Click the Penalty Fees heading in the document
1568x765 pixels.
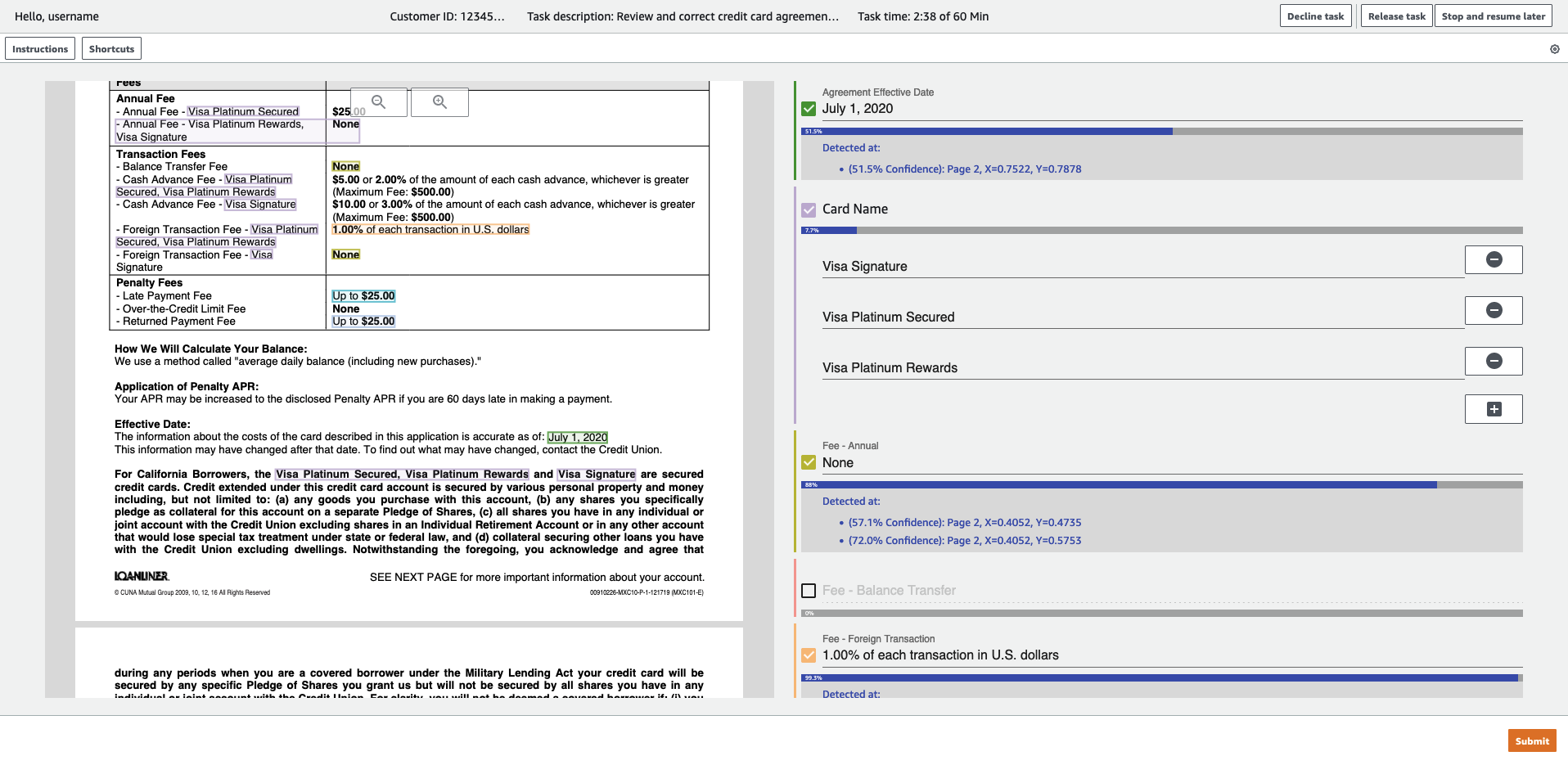(149, 283)
